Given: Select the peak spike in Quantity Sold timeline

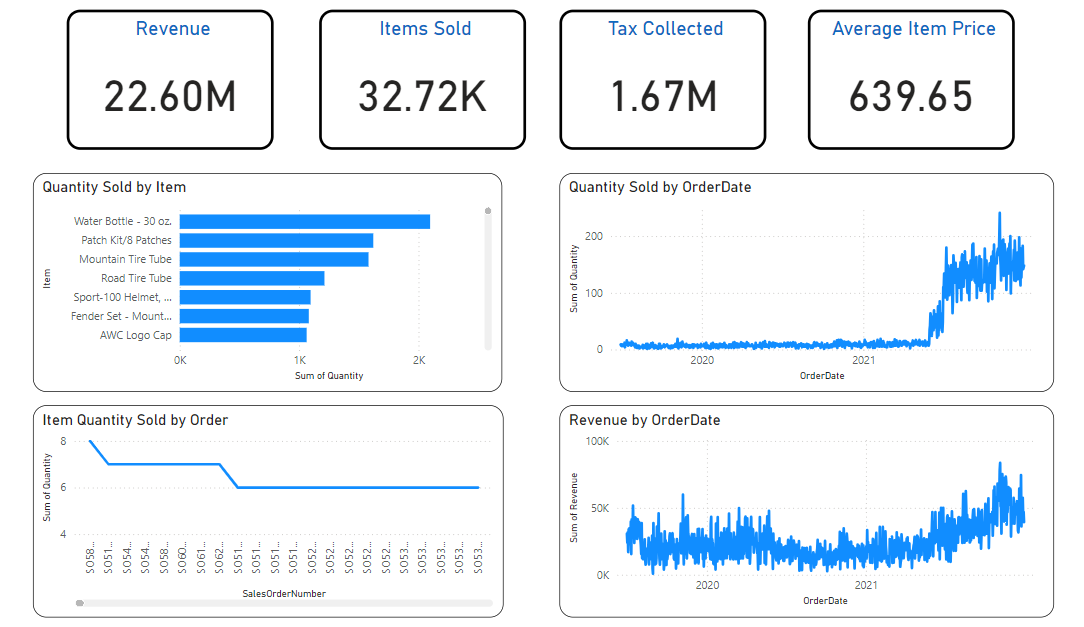Looking at the screenshot, I should (1001, 213).
